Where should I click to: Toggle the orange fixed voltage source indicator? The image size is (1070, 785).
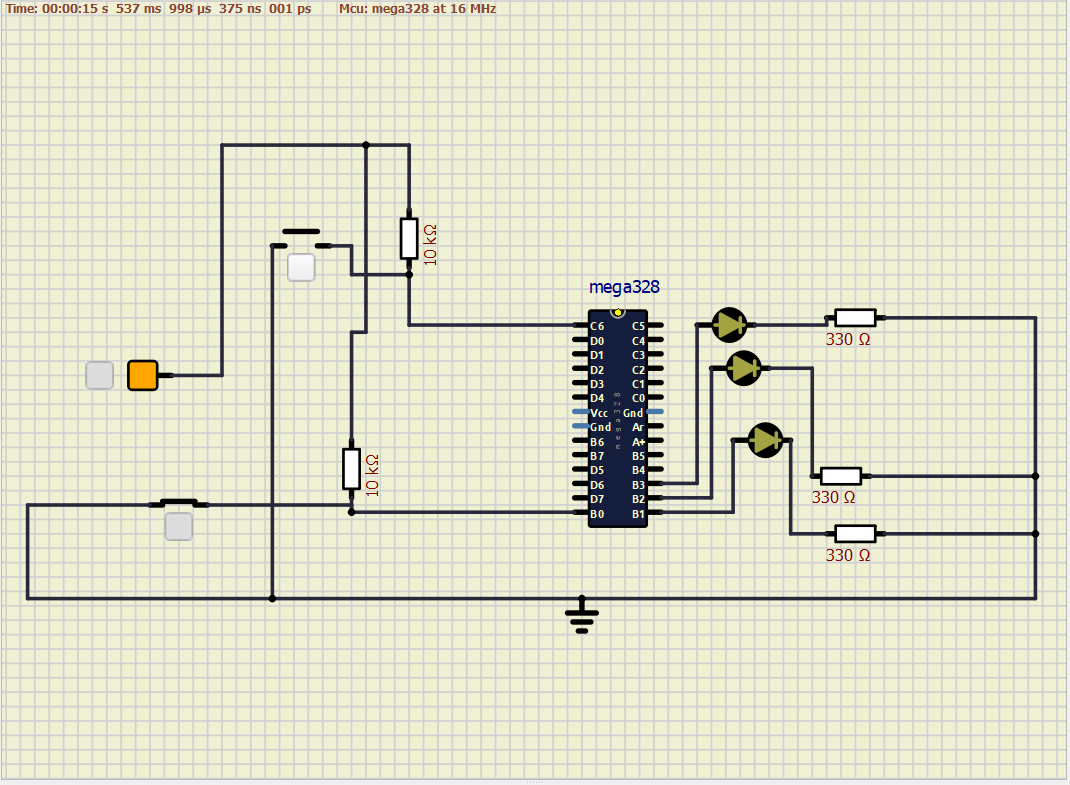click(143, 375)
